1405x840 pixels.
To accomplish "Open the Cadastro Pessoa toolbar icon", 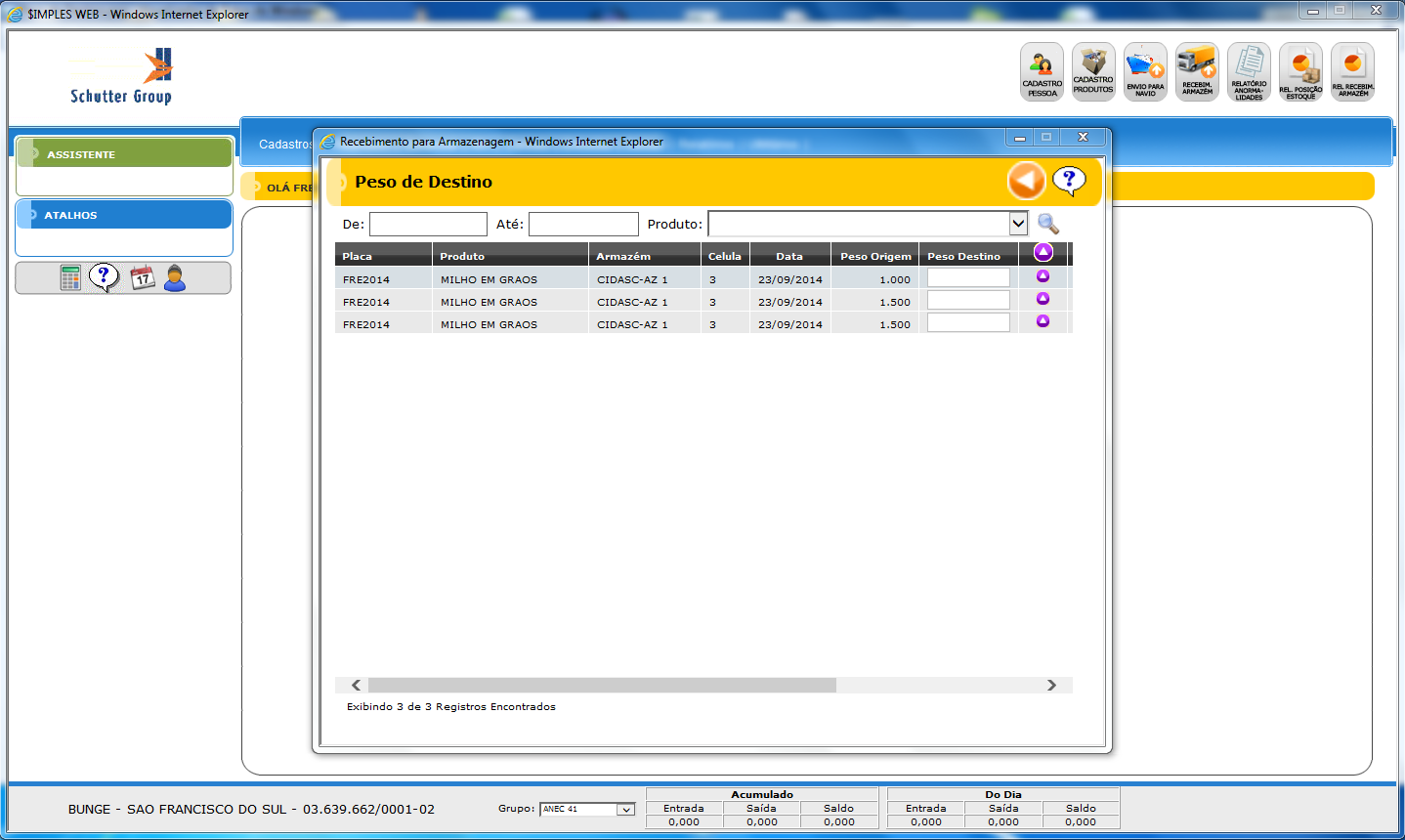I will [x=1042, y=71].
